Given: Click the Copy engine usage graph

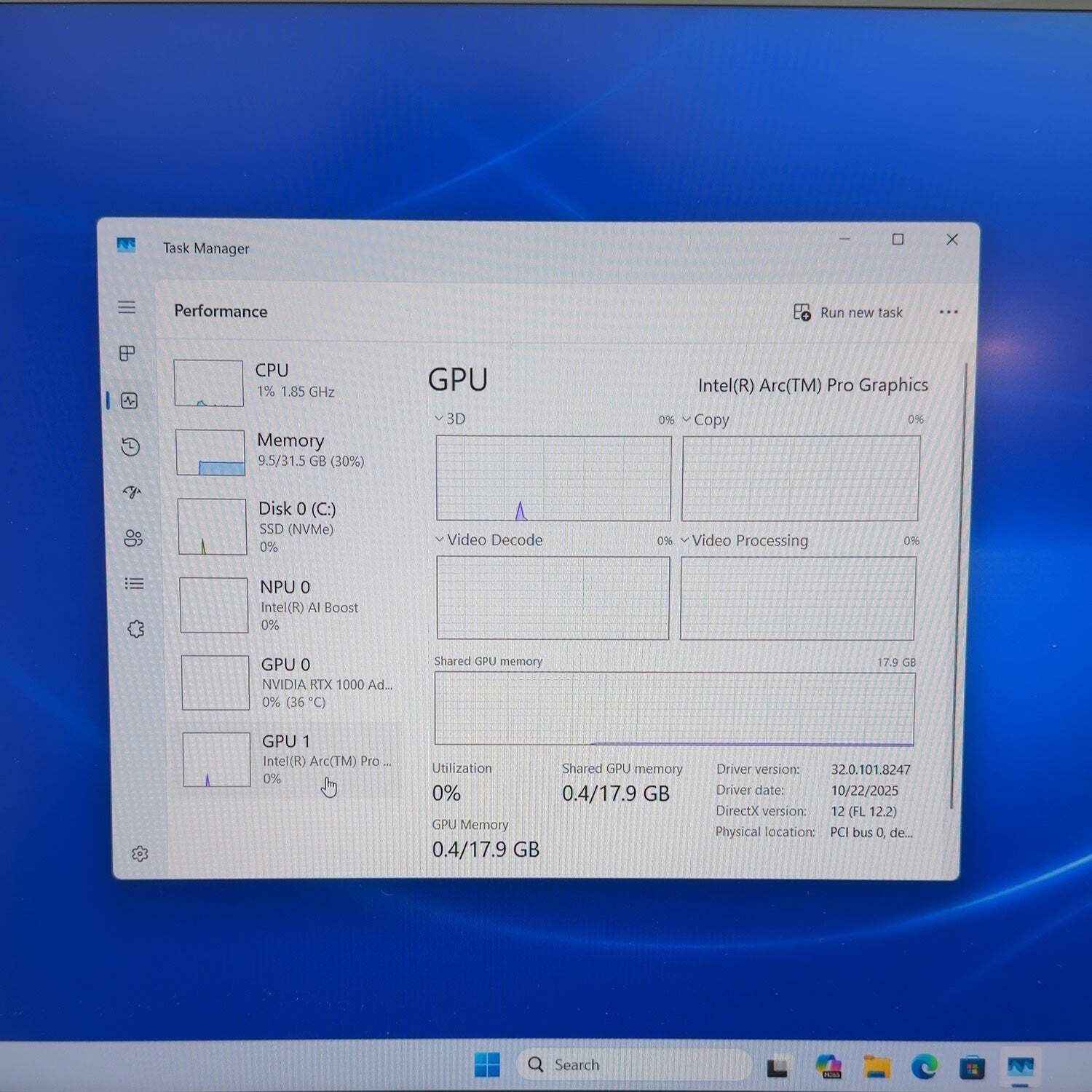Looking at the screenshot, I should pyautogui.click(x=801, y=478).
